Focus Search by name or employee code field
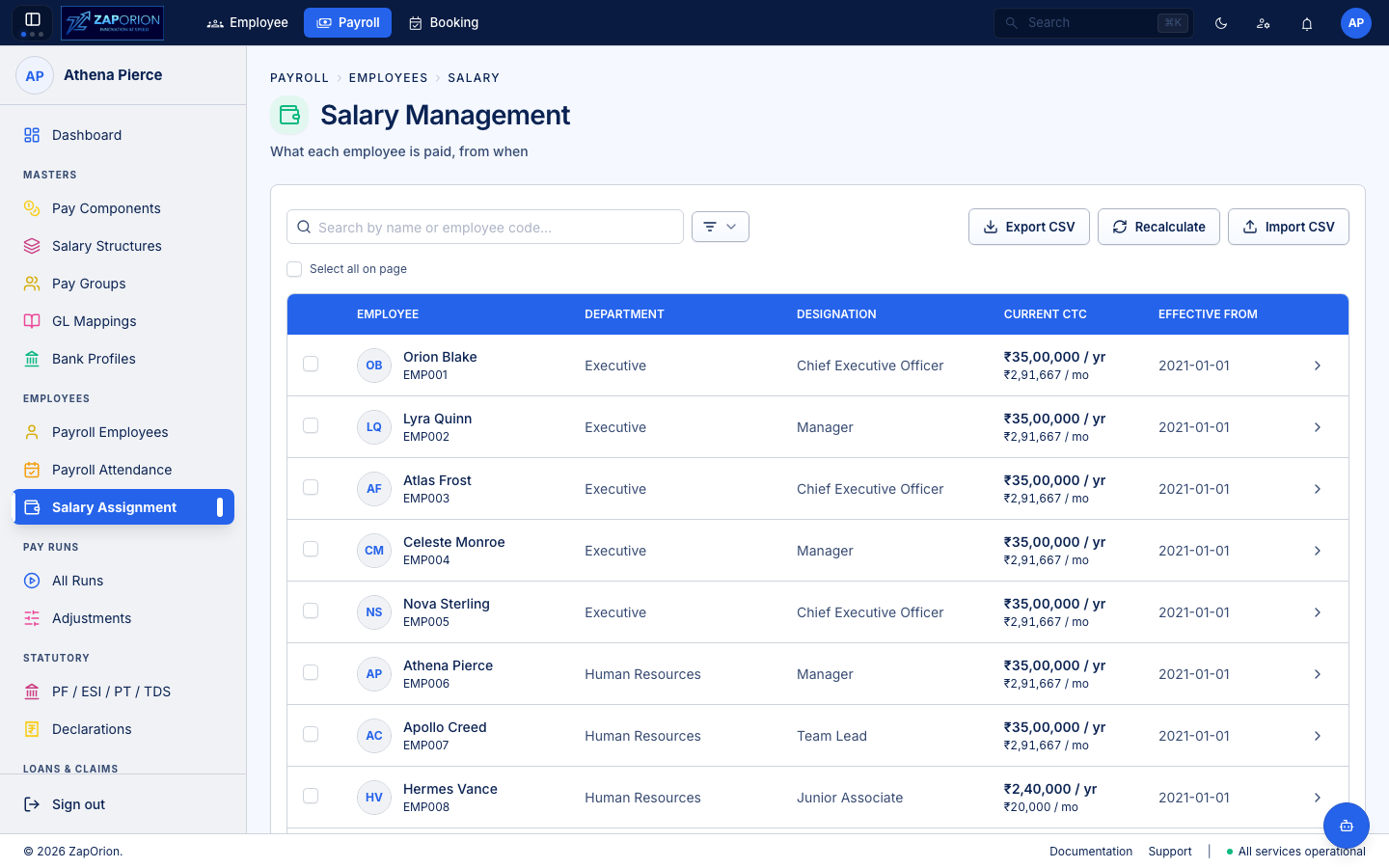 tap(485, 227)
